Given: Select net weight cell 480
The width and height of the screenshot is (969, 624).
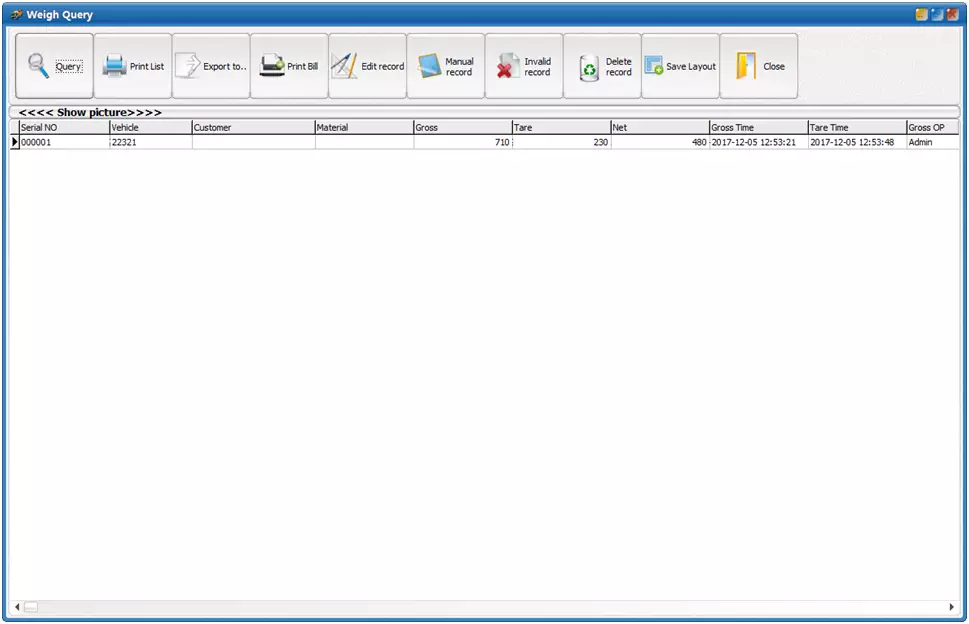Looking at the screenshot, I should tap(660, 142).
